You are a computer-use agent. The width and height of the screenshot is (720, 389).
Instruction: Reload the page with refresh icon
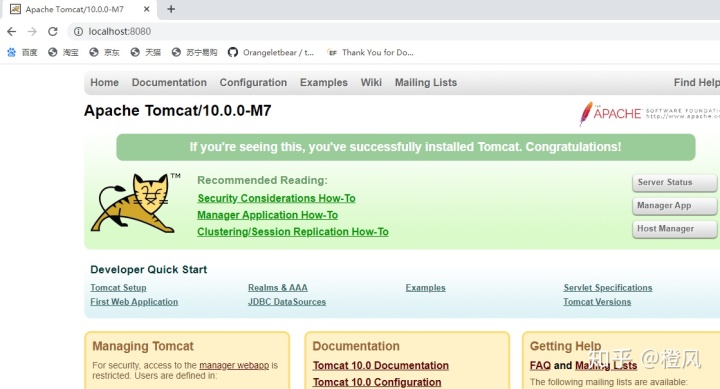53,31
